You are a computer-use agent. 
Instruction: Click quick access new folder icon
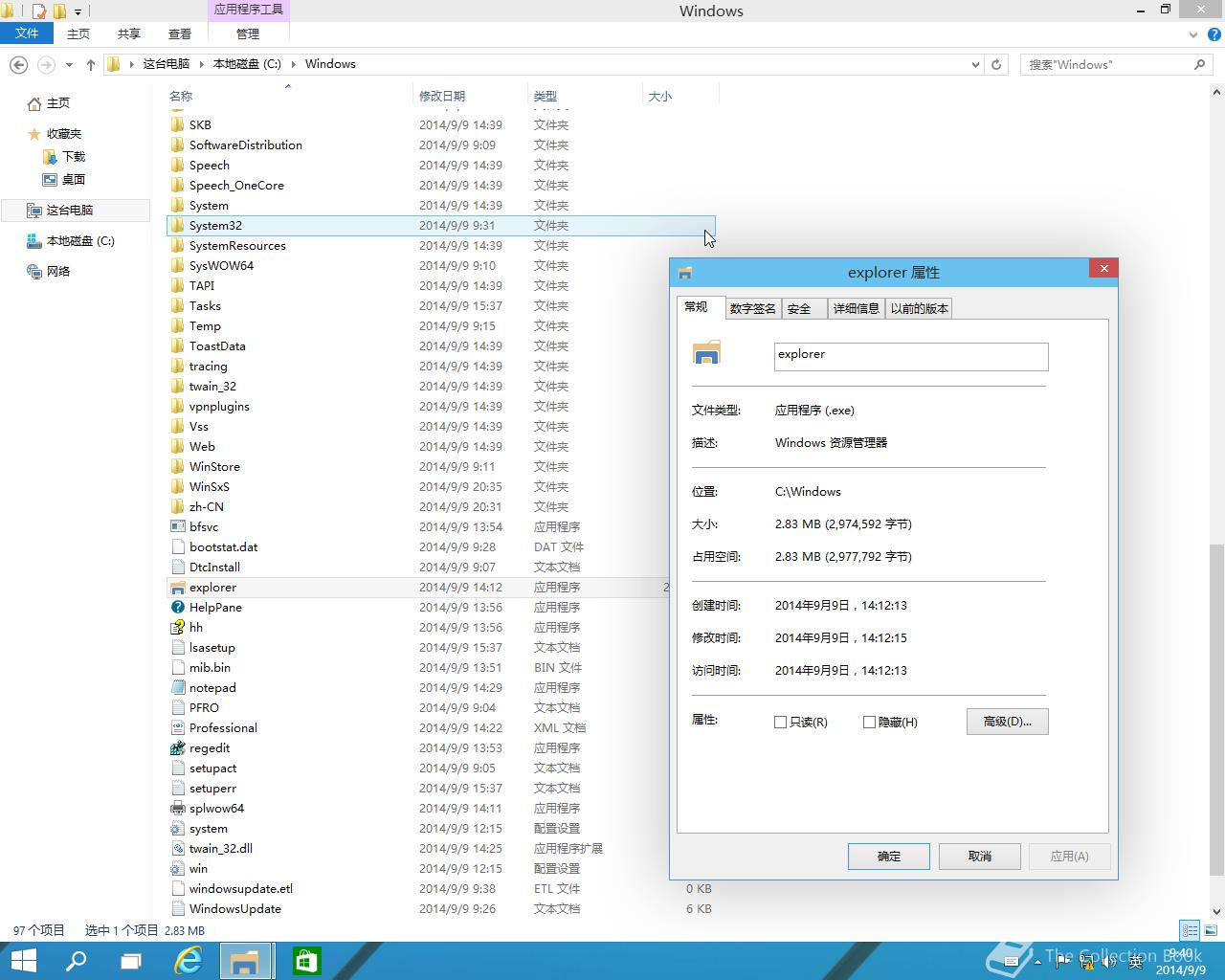pyautogui.click(x=59, y=11)
